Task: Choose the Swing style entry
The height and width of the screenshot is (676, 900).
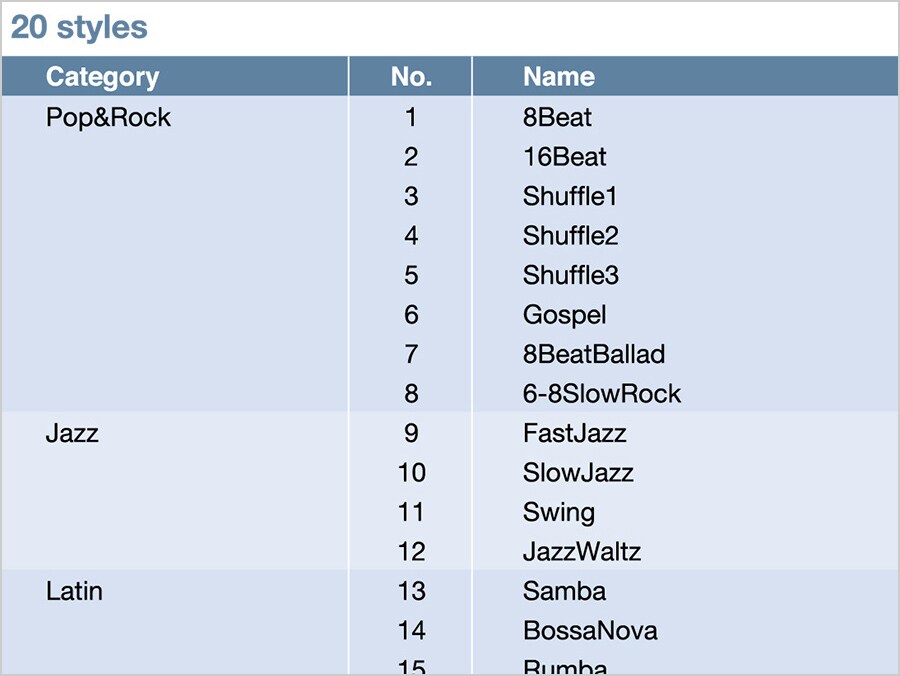Action: tap(558, 512)
